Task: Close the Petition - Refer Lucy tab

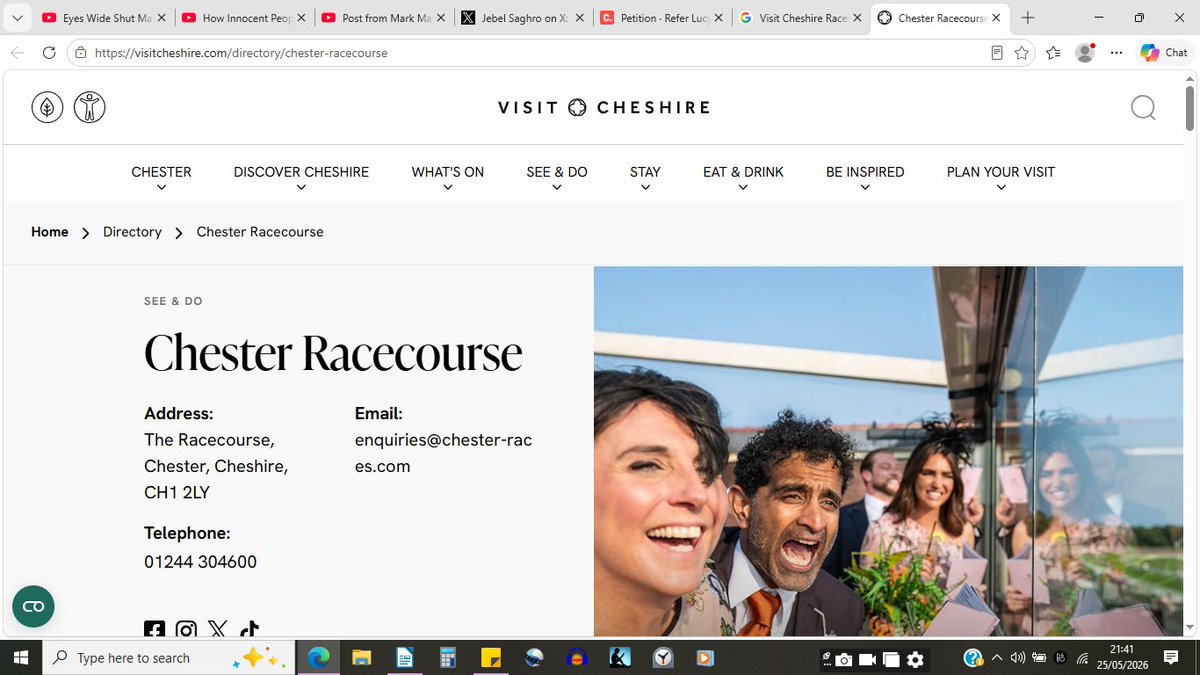Action: click(x=718, y=18)
